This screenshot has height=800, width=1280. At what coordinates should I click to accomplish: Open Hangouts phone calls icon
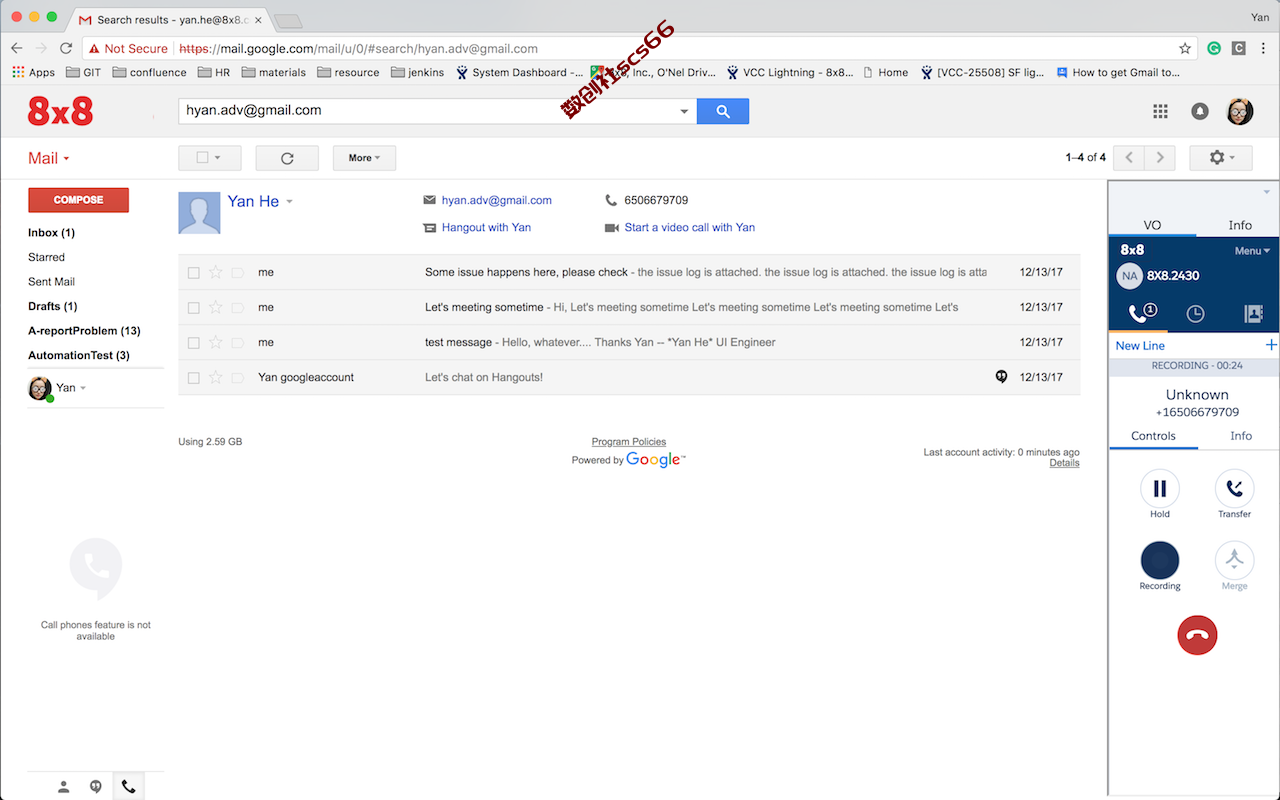128,787
